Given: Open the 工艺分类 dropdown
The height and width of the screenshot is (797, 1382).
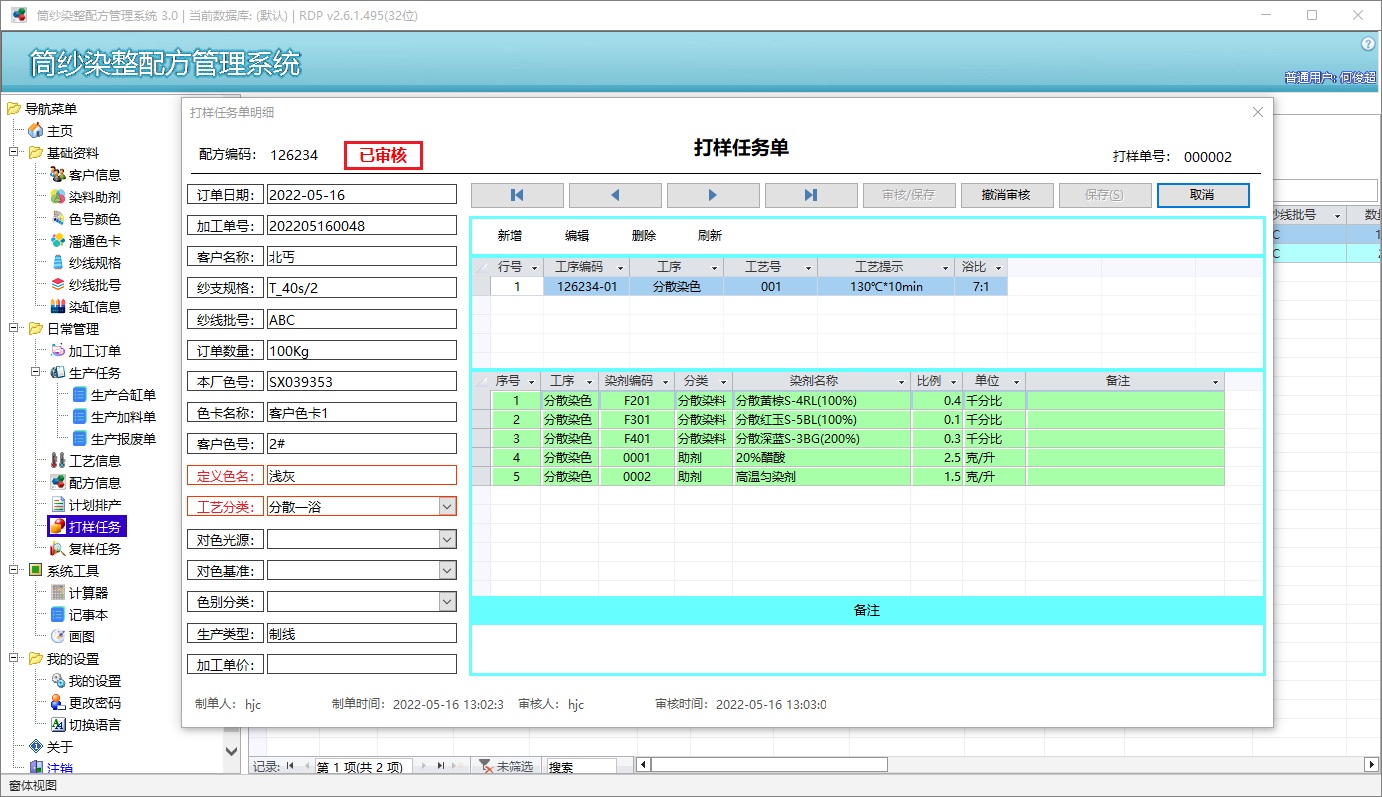Looking at the screenshot, I should (x=447, y=506).
